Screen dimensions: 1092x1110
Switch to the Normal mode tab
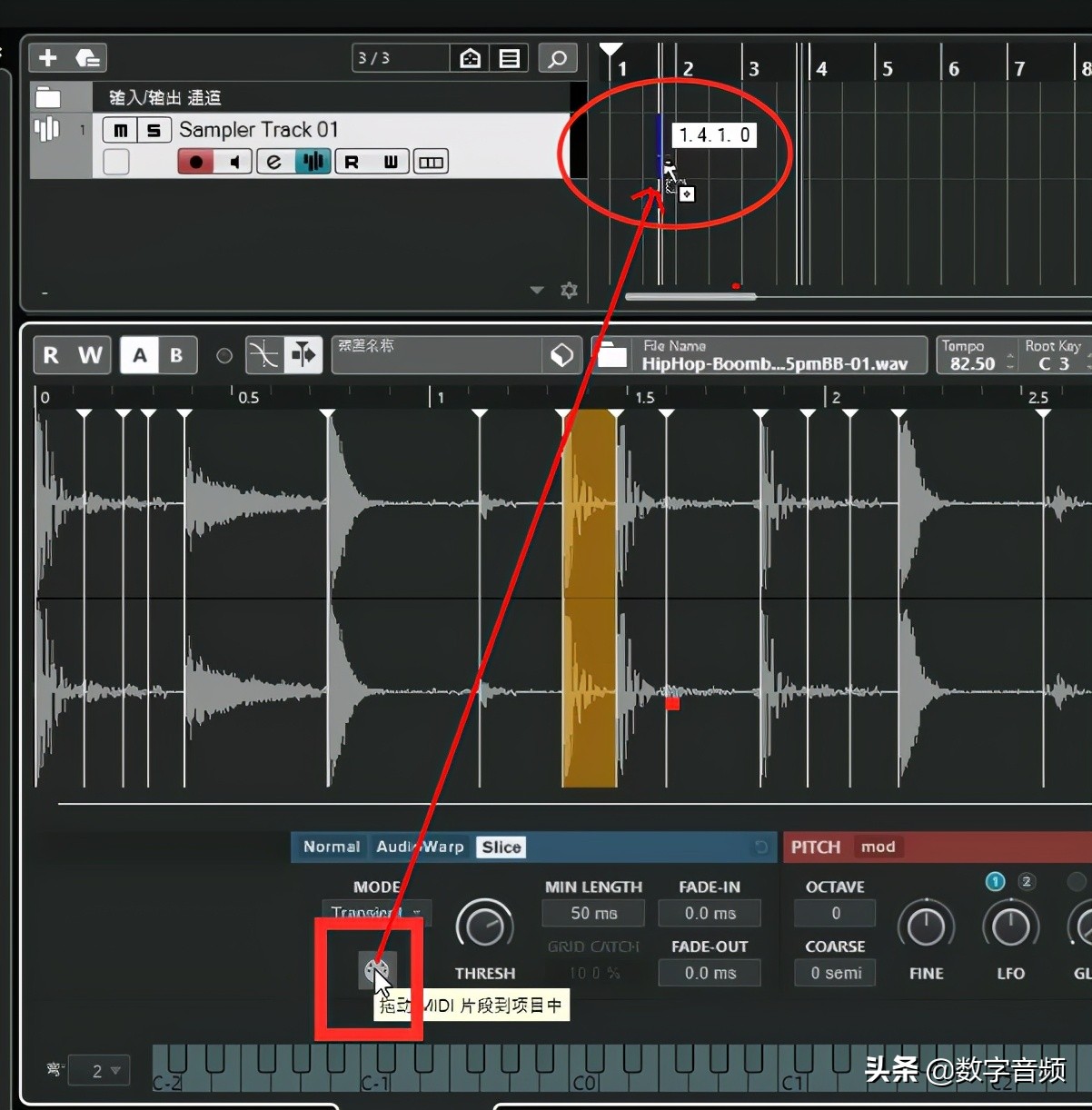click(x=331, y=847)
